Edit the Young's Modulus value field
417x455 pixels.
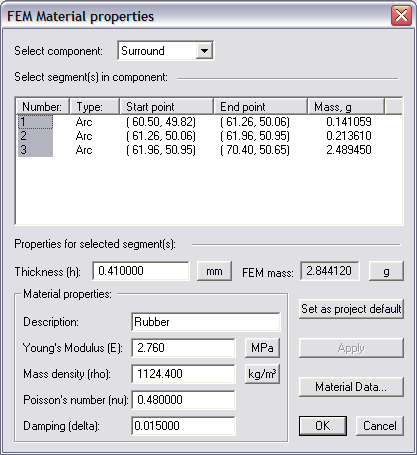(183, 348)
